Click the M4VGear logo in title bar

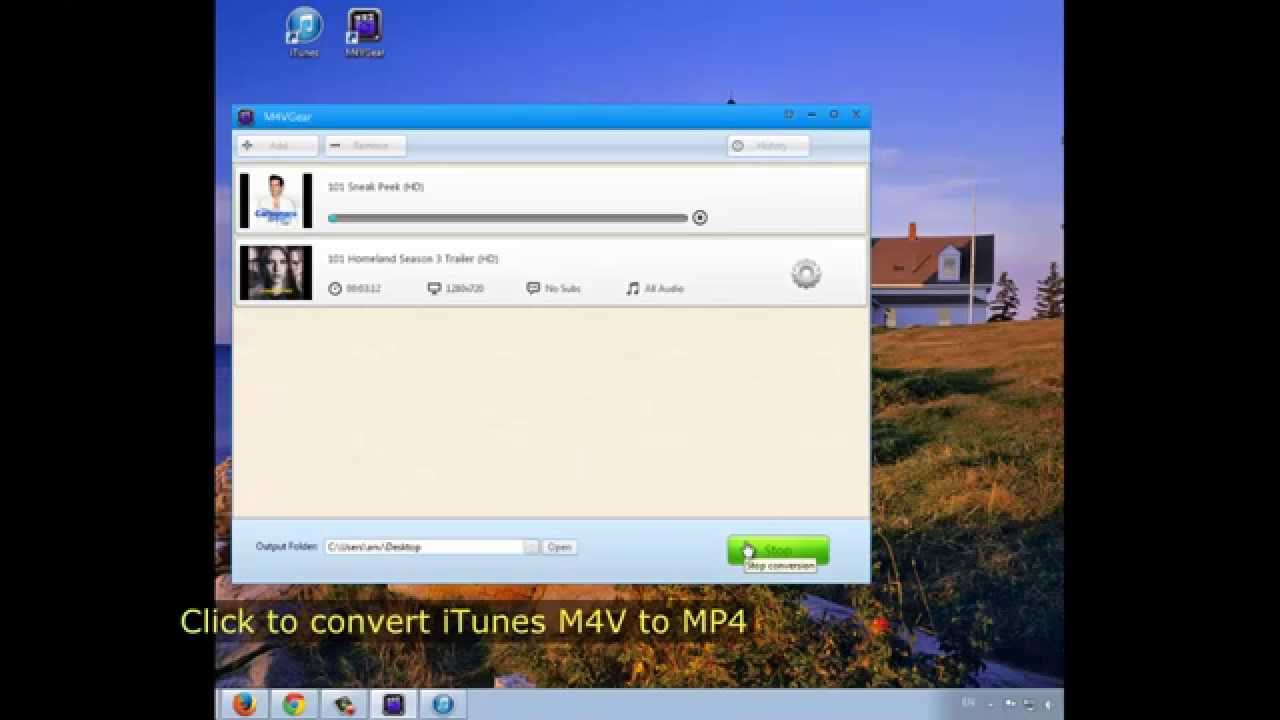coord(246,117)
